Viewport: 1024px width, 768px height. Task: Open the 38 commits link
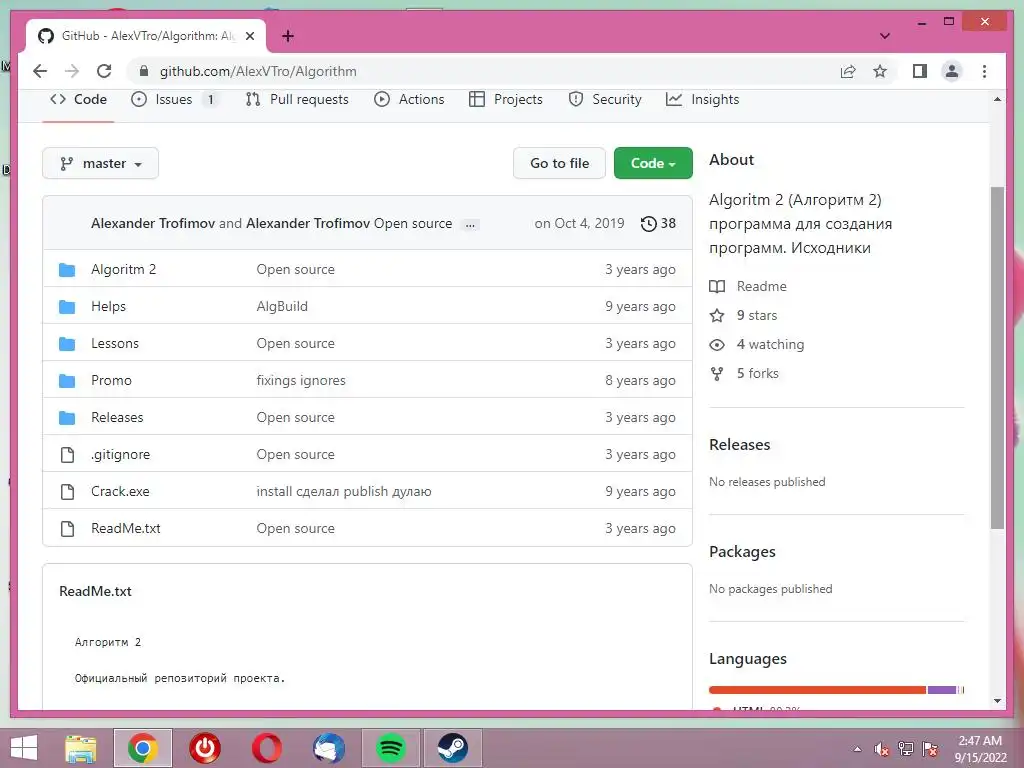pos(658,223)
